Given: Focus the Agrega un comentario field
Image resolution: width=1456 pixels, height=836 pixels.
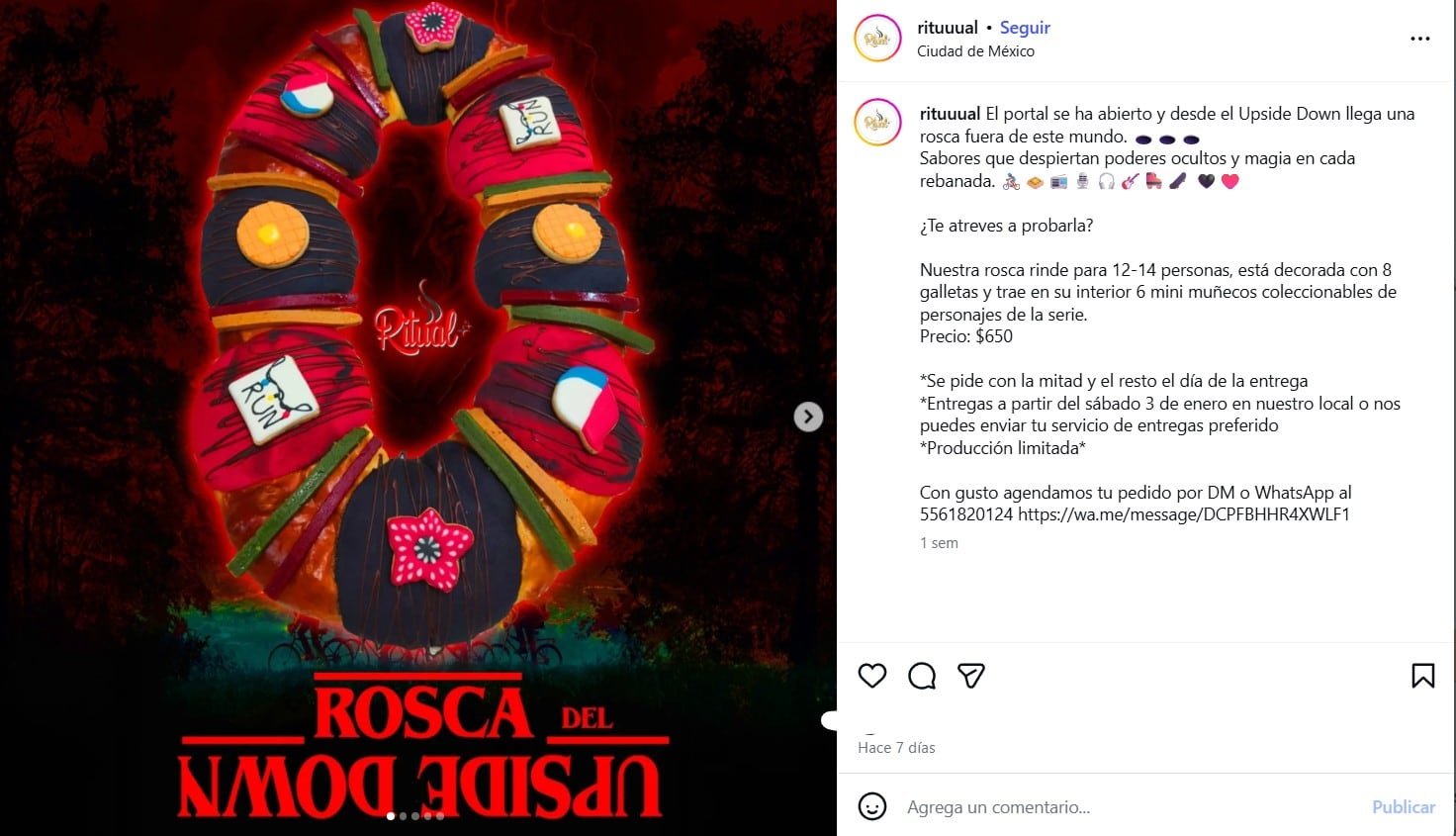Looking at the screenshot, I should click(x=1128, y=807).
